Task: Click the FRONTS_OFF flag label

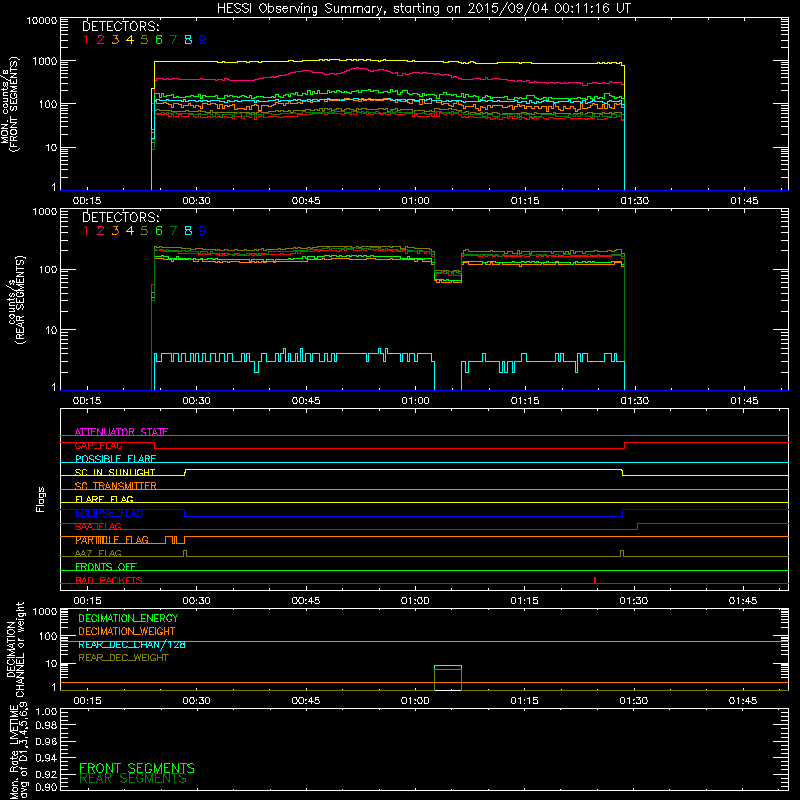Action: (x=106, y=567)
